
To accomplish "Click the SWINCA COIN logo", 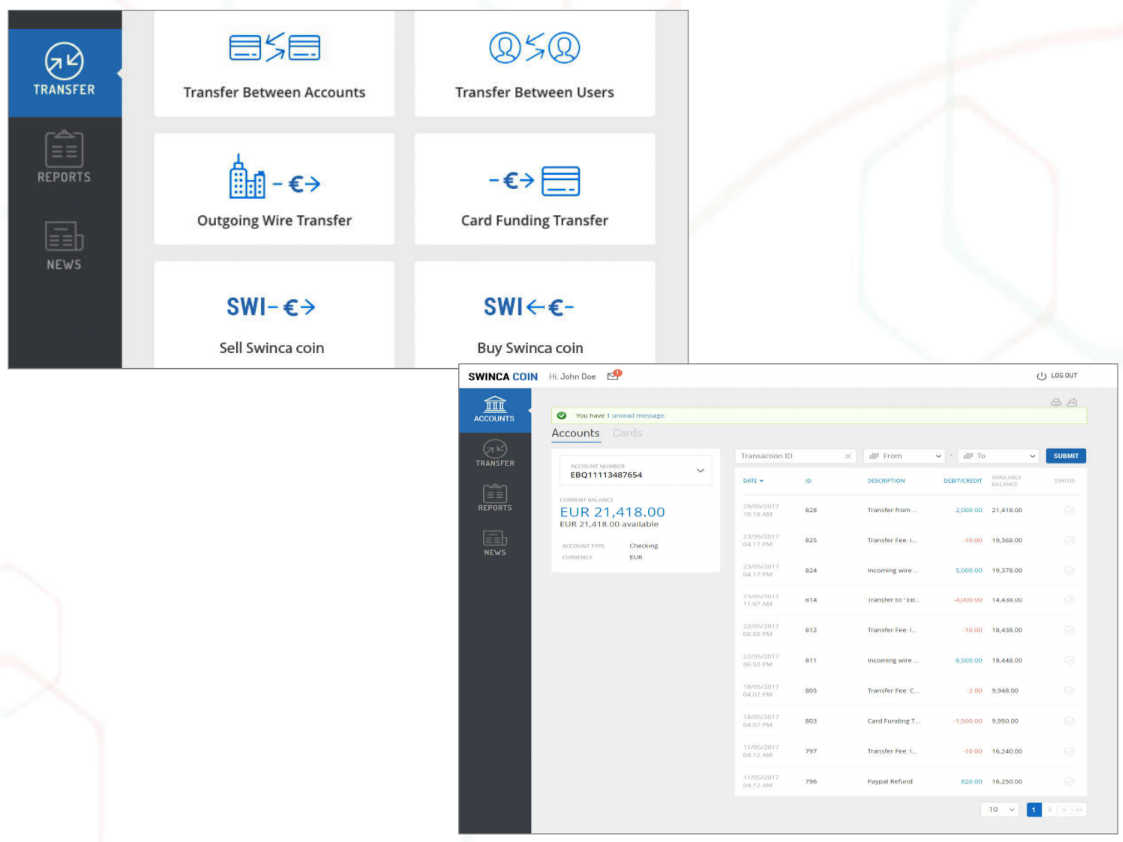I will [503, 377].
